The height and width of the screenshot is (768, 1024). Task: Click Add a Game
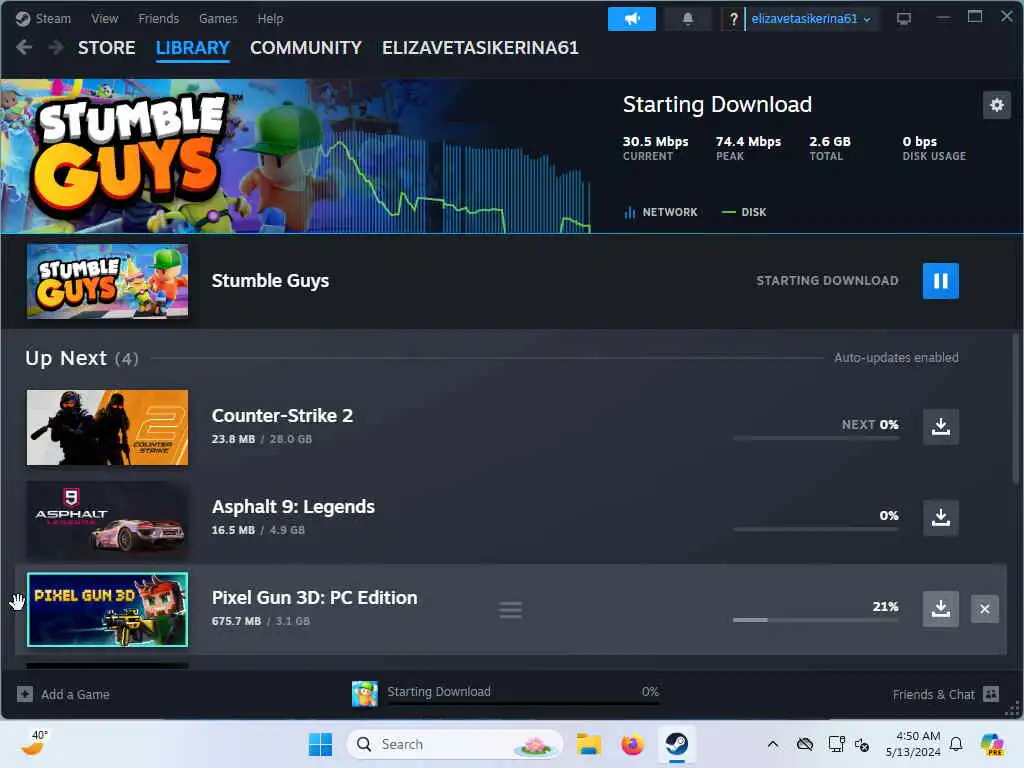63,694
